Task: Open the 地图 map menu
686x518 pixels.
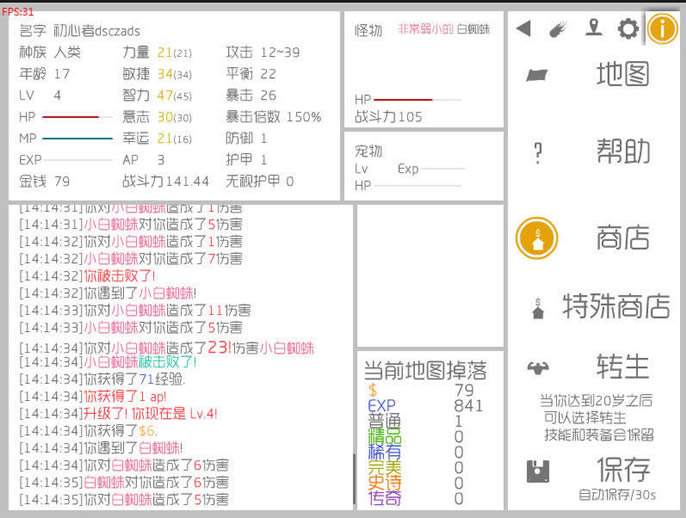Action: tap(623, 74)
